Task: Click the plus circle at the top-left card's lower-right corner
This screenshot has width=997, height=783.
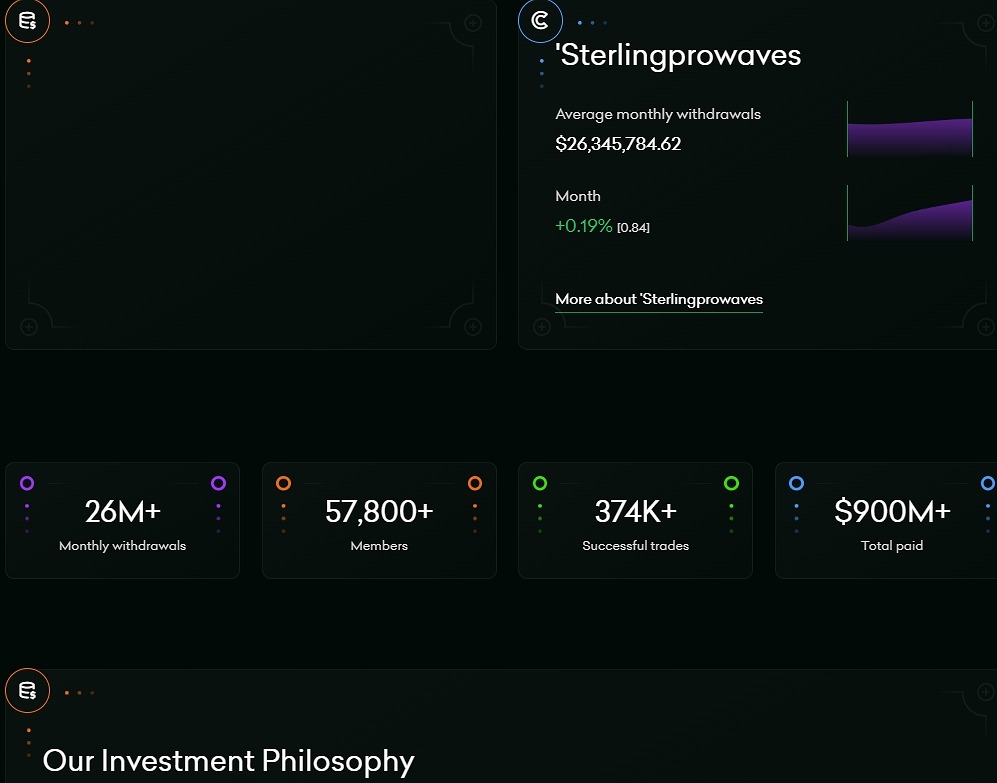Action: [x=473, y=326]
